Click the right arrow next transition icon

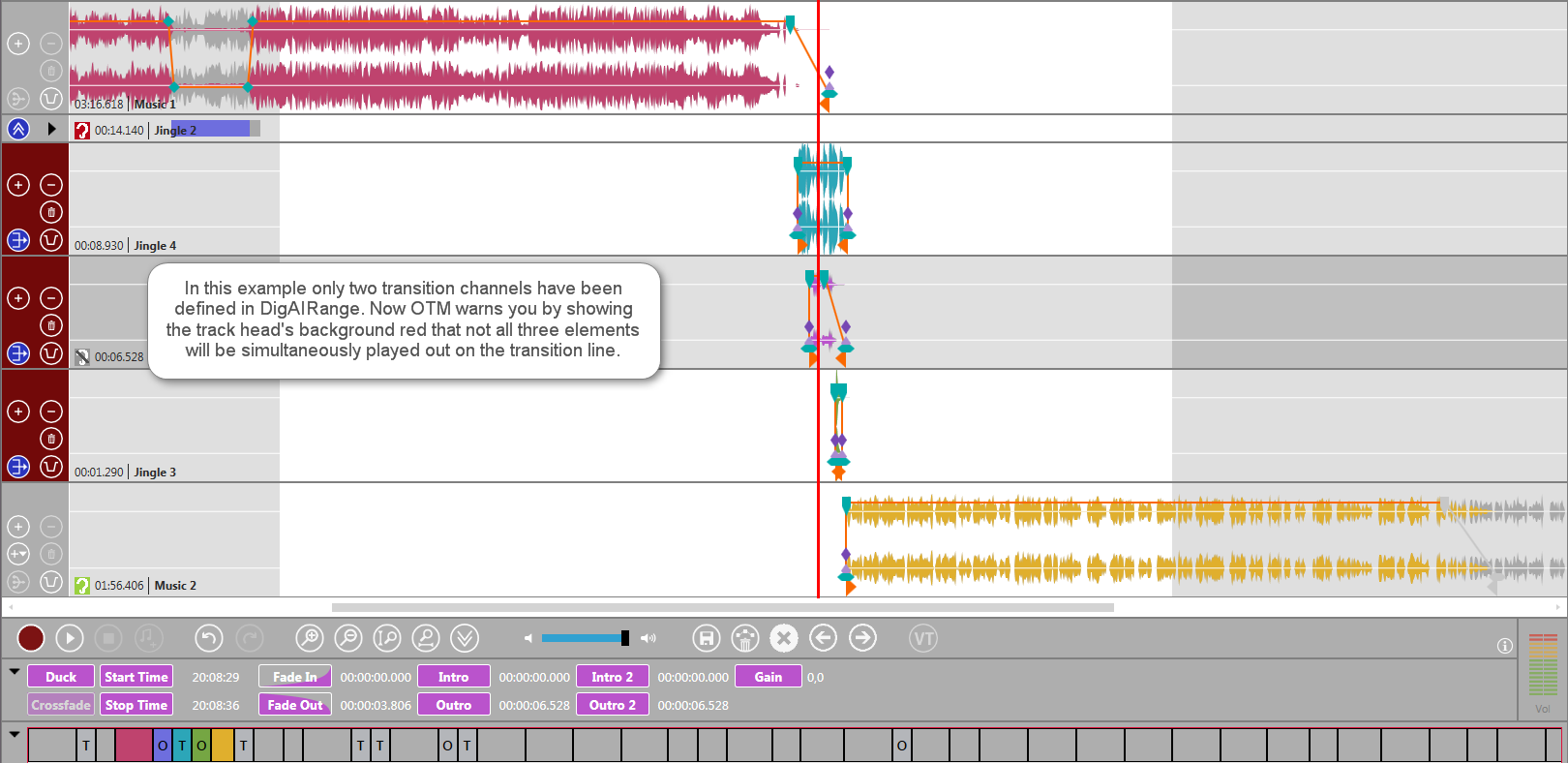click(862, 638)
